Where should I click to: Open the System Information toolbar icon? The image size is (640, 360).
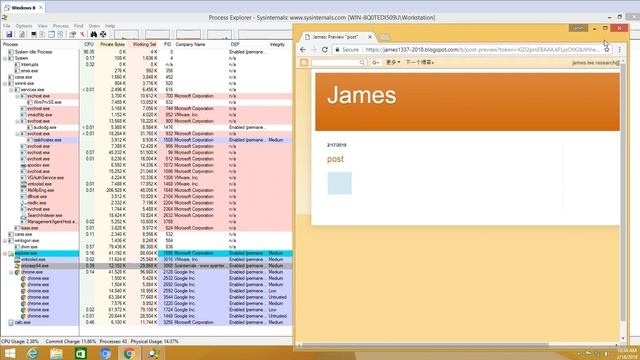point(33,35)
